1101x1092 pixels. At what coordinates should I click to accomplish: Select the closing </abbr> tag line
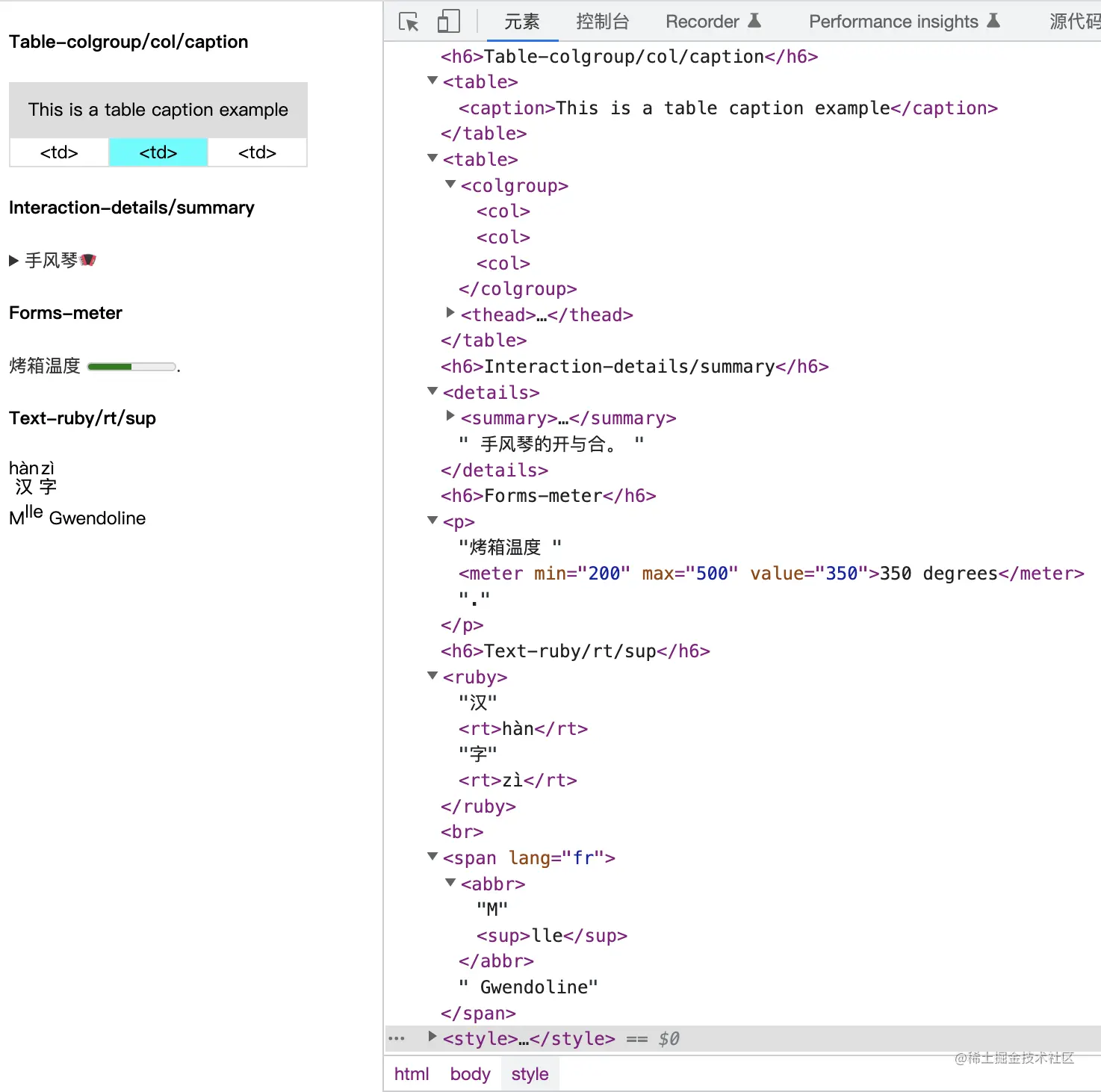pos(496,961)
